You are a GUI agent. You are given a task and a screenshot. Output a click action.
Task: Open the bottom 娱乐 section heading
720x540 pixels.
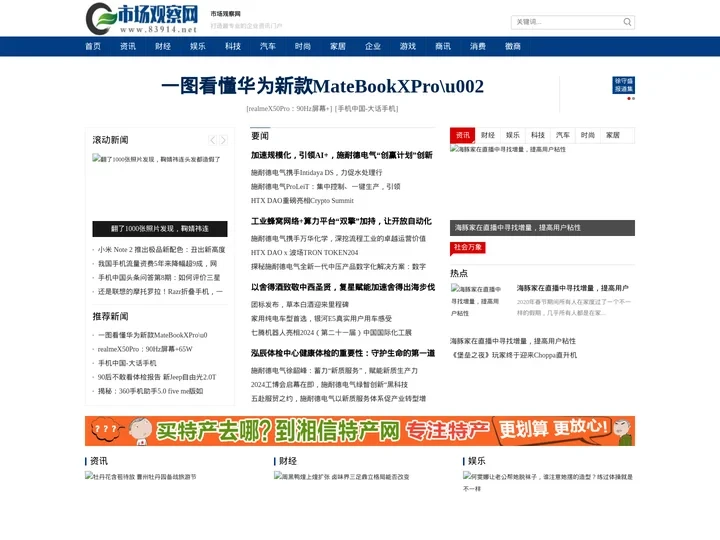[x=477, y=461]
